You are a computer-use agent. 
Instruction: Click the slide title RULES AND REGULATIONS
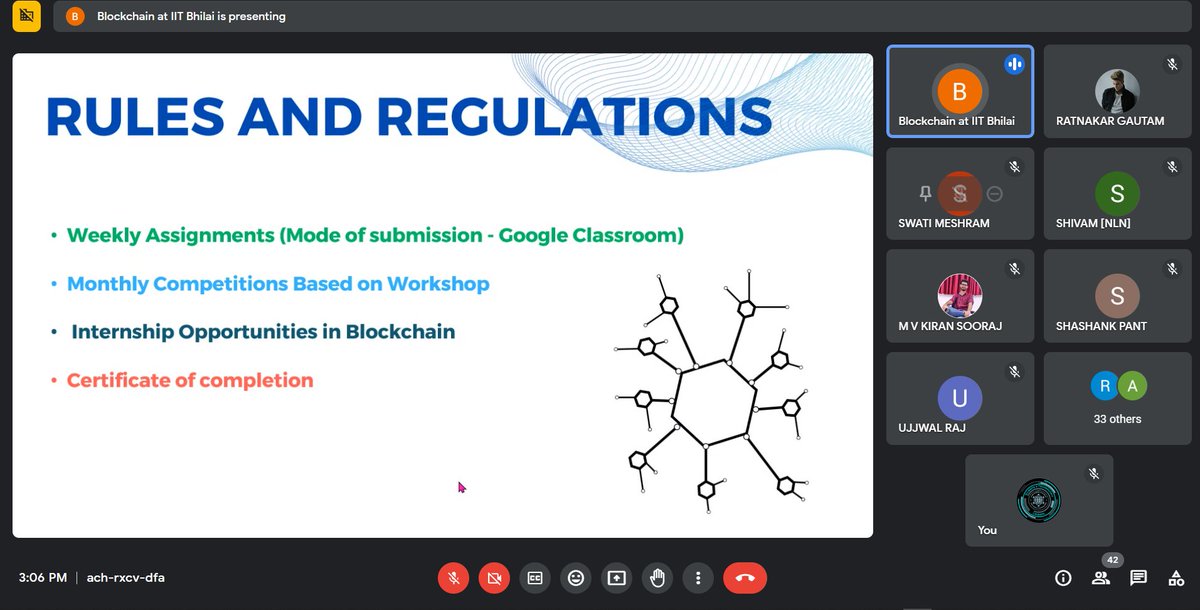click(409, 116)
